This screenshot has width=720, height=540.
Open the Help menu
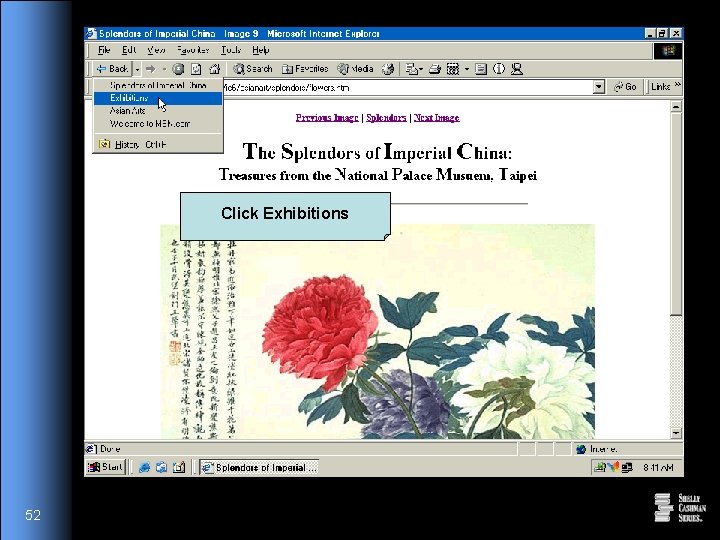(x=260, y=50)
